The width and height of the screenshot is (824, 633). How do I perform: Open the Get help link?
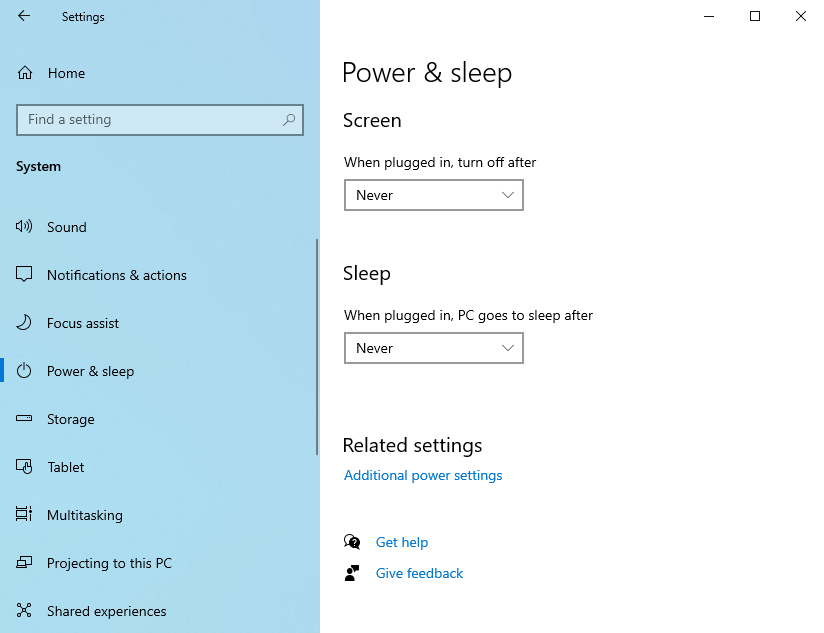(x=402, y=542)
